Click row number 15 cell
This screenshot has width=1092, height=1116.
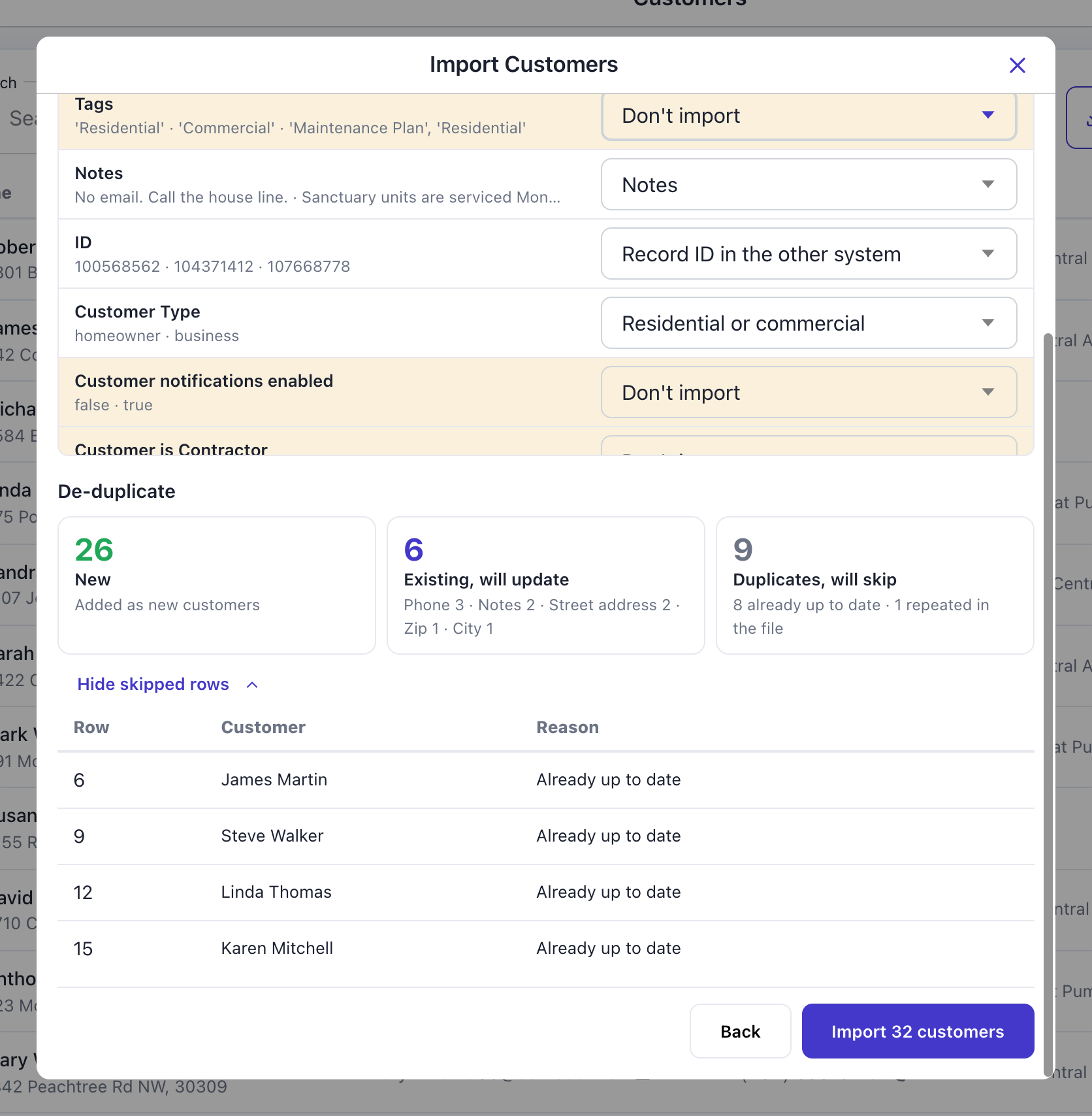83,949
